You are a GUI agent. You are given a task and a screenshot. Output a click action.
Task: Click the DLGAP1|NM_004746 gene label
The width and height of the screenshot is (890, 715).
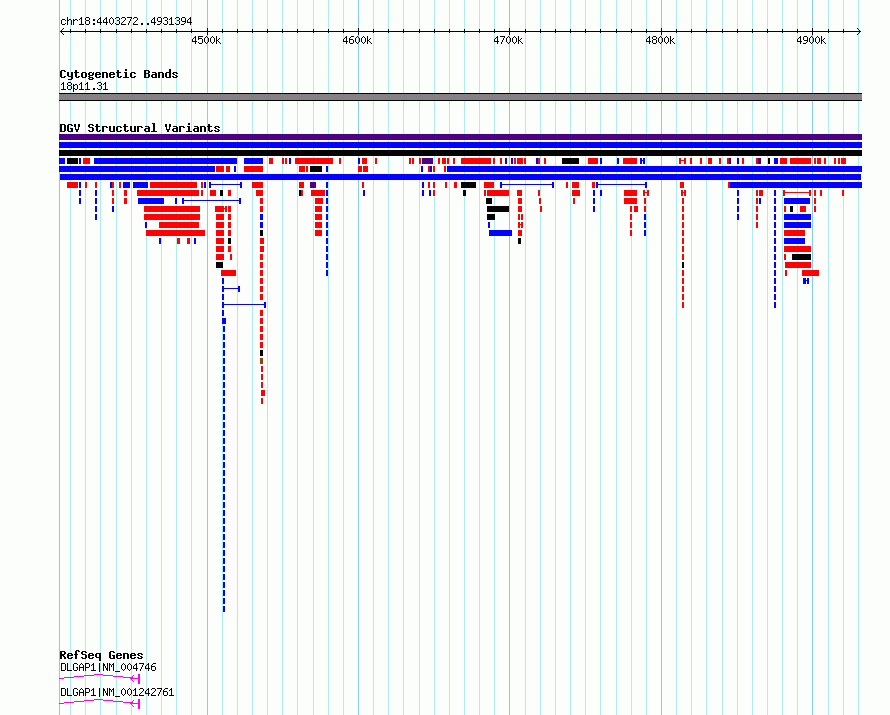pyautogui.click(x=108, y=668)
